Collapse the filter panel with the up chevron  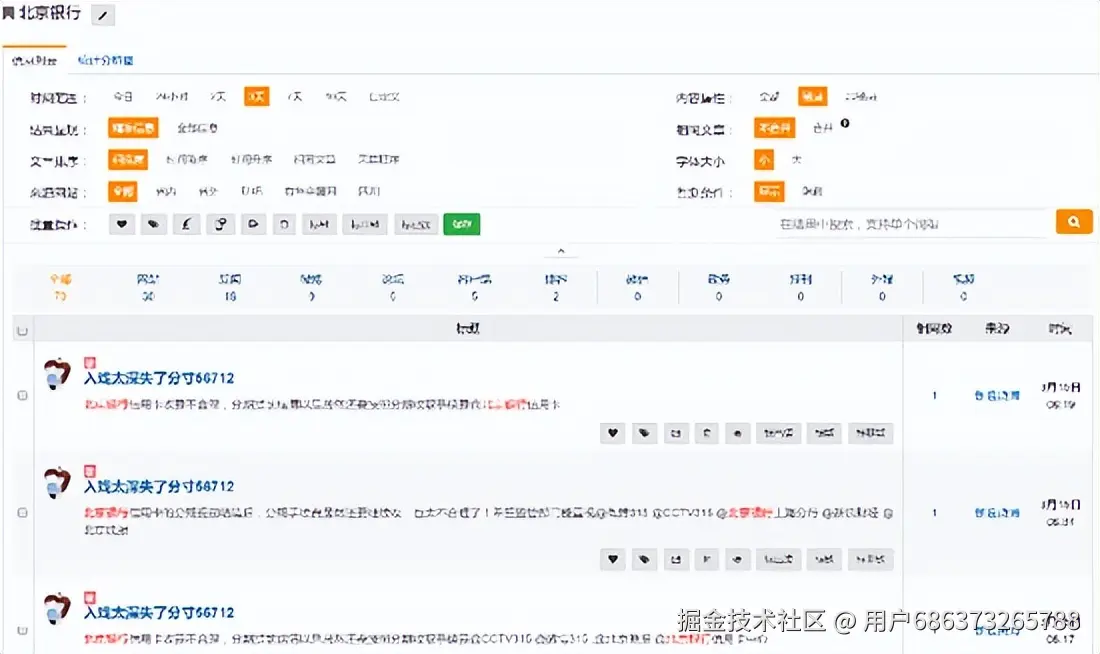point(561,251)
